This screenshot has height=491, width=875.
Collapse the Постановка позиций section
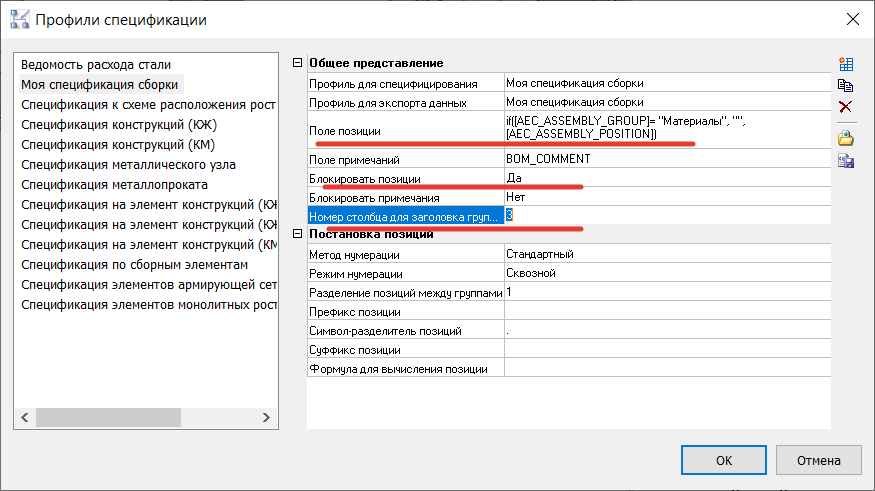(x=296, y=234)
